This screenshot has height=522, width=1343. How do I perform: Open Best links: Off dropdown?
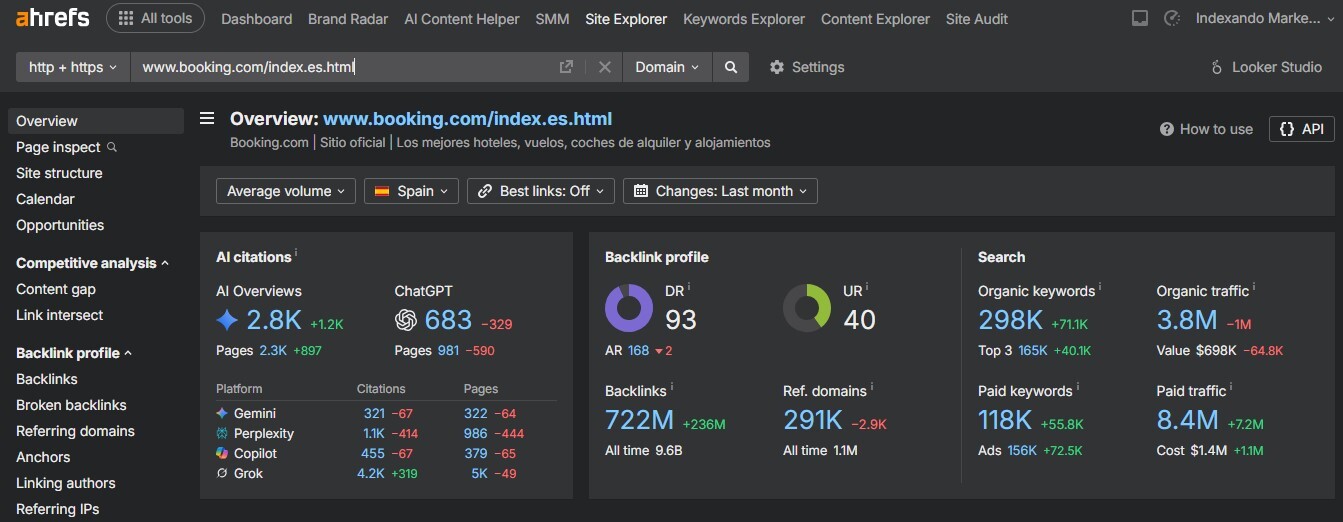tap(541, 191)
